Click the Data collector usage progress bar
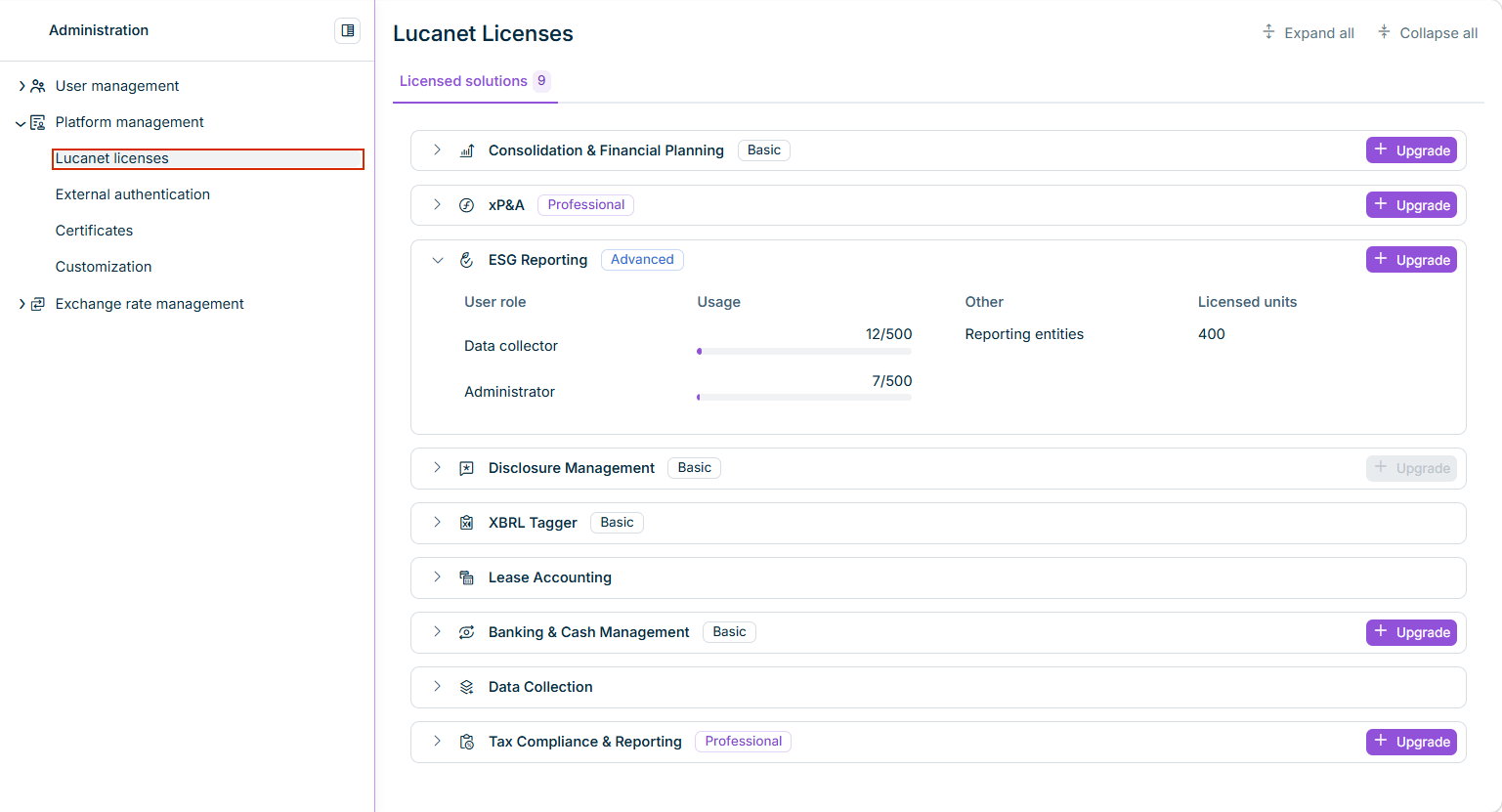The height and width of the screenshot is (812, 1502). (804, 351)
